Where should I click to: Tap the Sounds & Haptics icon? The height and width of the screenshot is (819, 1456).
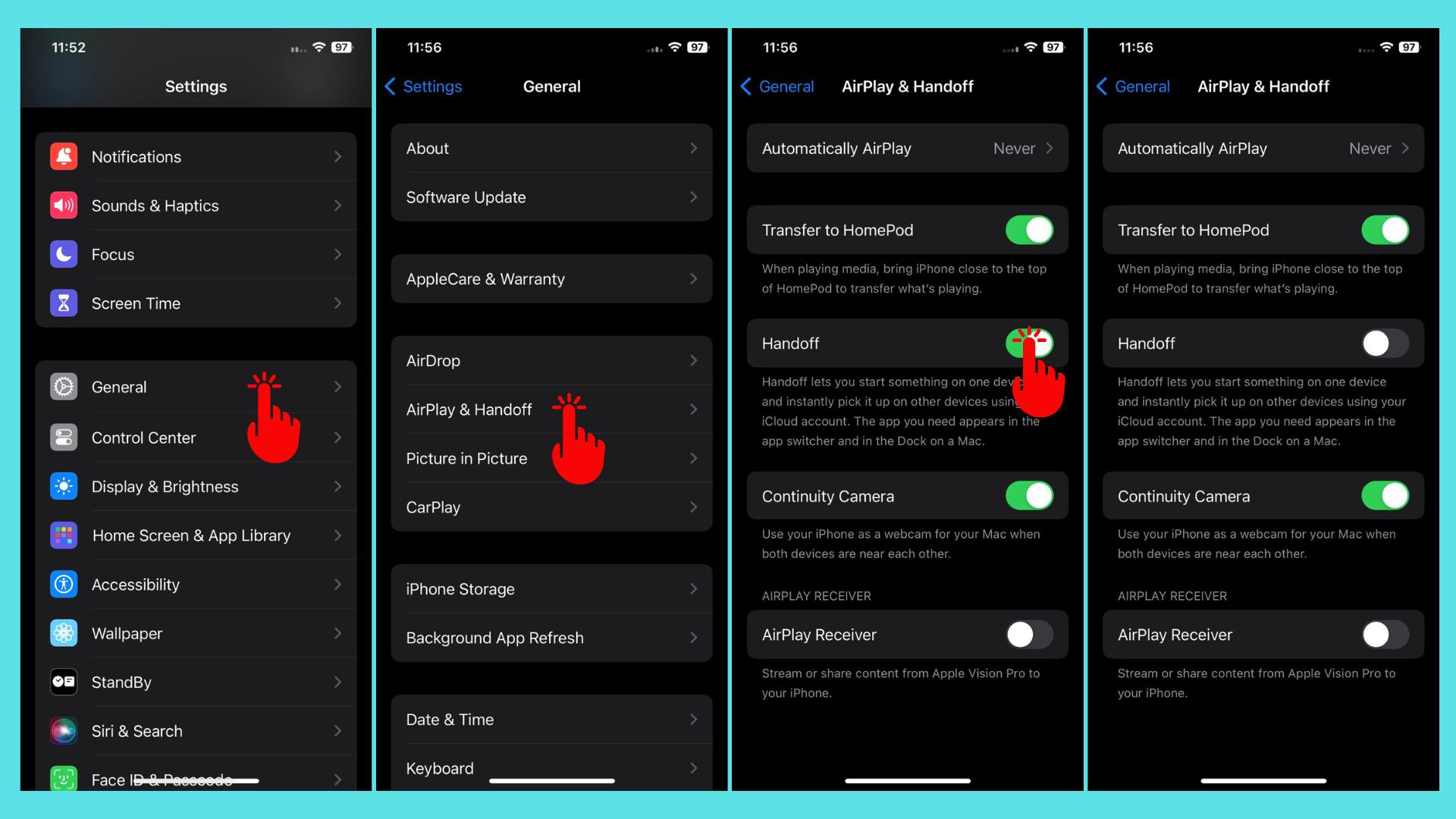click(x=63, y=205)
